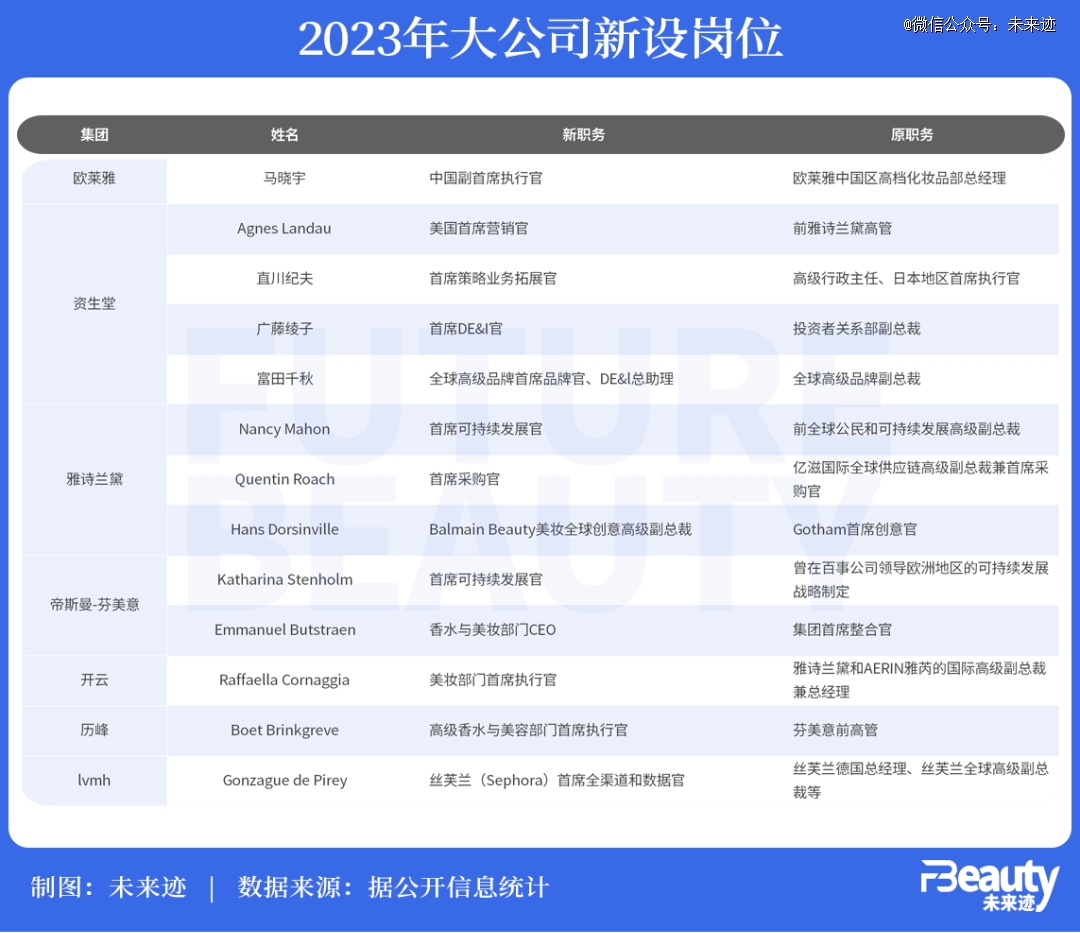
Task: Click the "历峰" group cell
Action: [94, 730]
